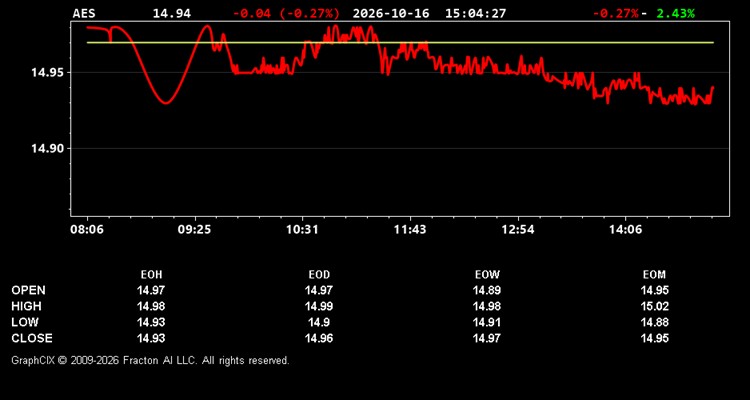Click the GraphCIX copyright notice
This screenshot has height=400, width=750.
(150, 360)
